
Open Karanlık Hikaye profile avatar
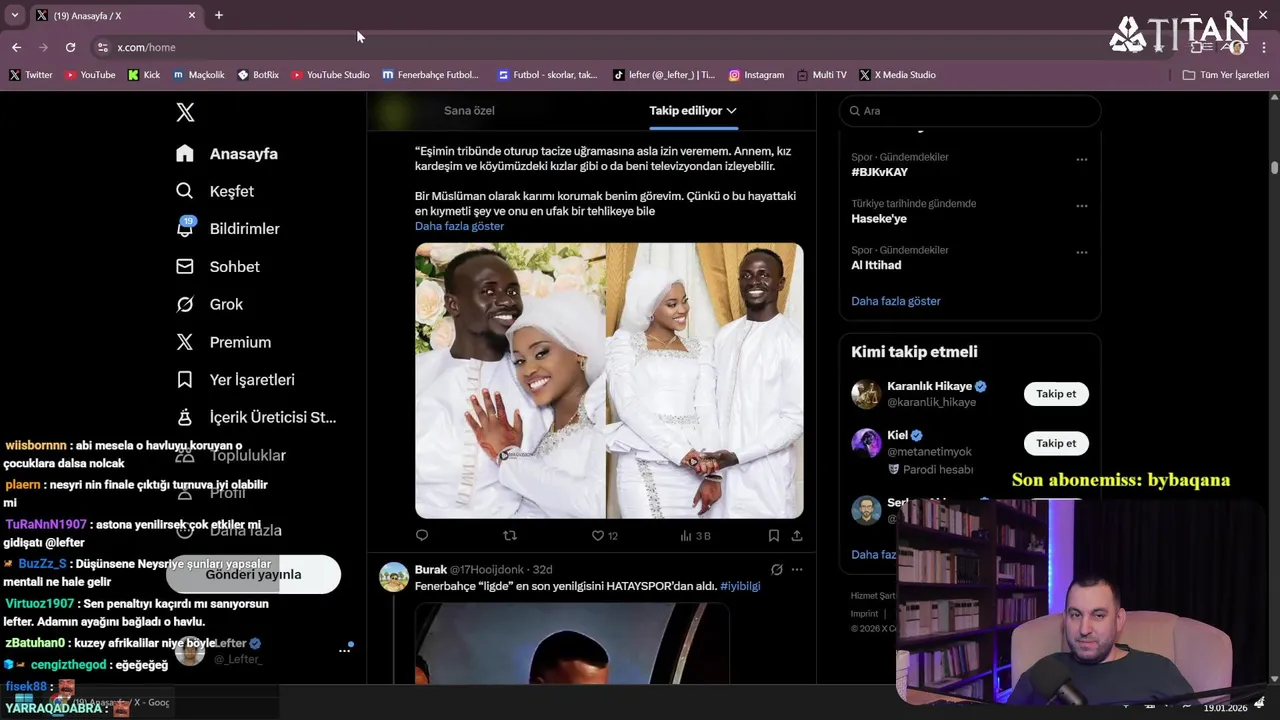(x=866, y=394)
